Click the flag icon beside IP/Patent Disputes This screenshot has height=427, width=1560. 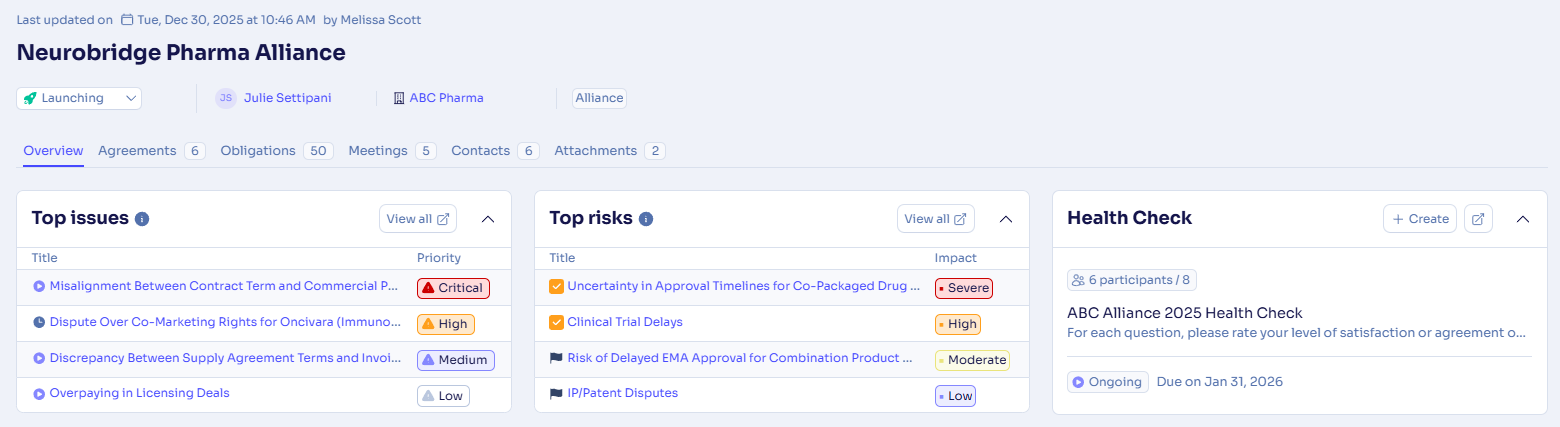[556, 394]
